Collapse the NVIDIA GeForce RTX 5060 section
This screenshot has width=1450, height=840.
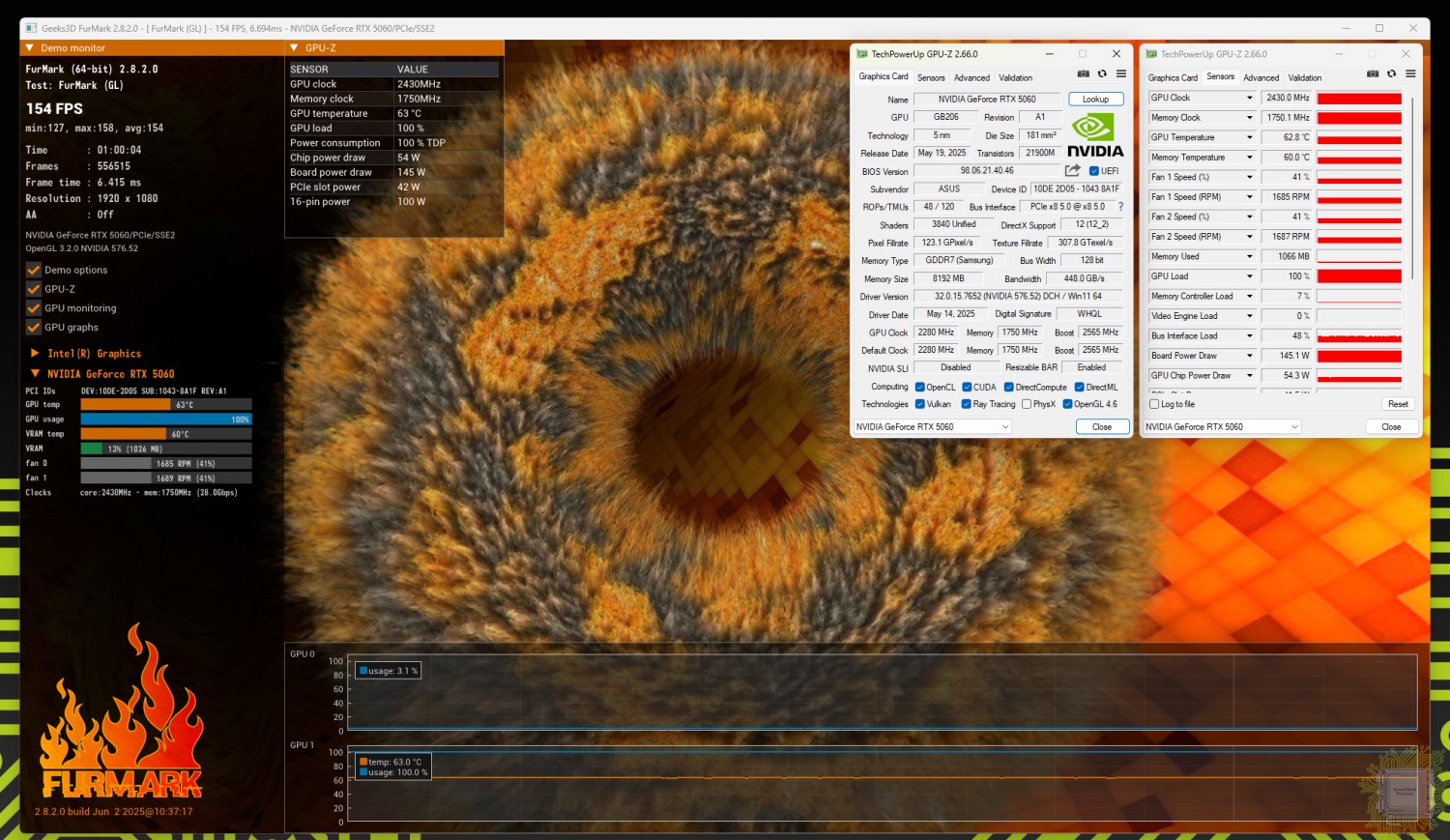35,374
